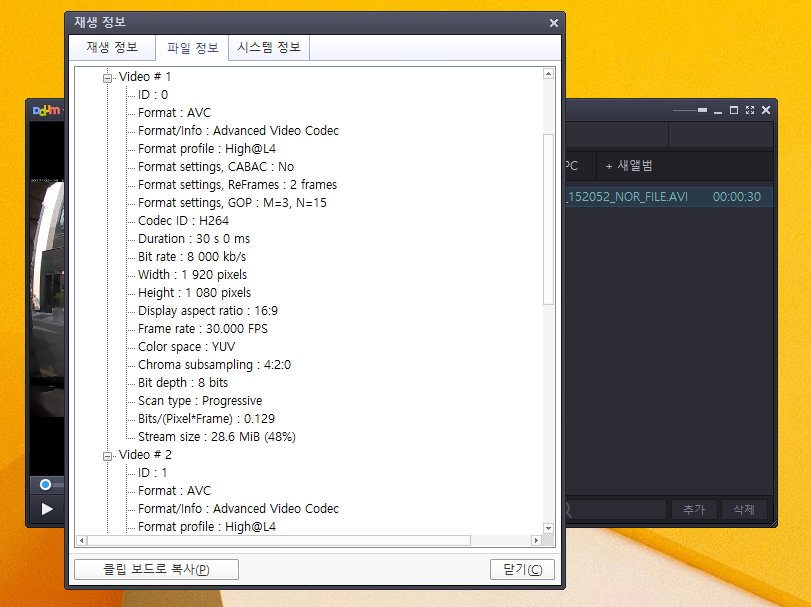Viewport: 811px width, 607px height.
Task: Minimize the player window
Action: (718, 110)
